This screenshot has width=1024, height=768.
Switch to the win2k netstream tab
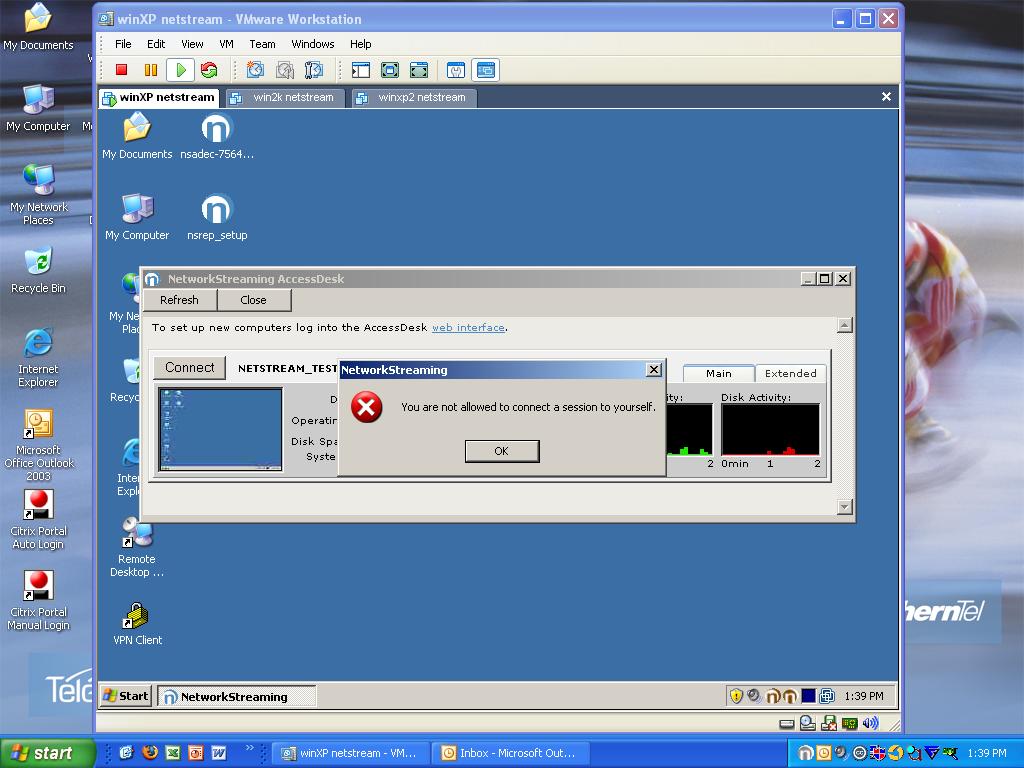click(x=285, y=98)
